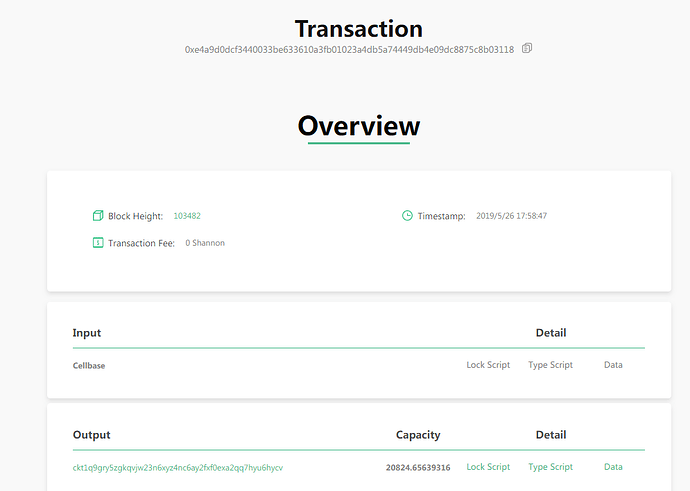Click the Timestamp clock icon
690x491 pixels.
point(407,216)
